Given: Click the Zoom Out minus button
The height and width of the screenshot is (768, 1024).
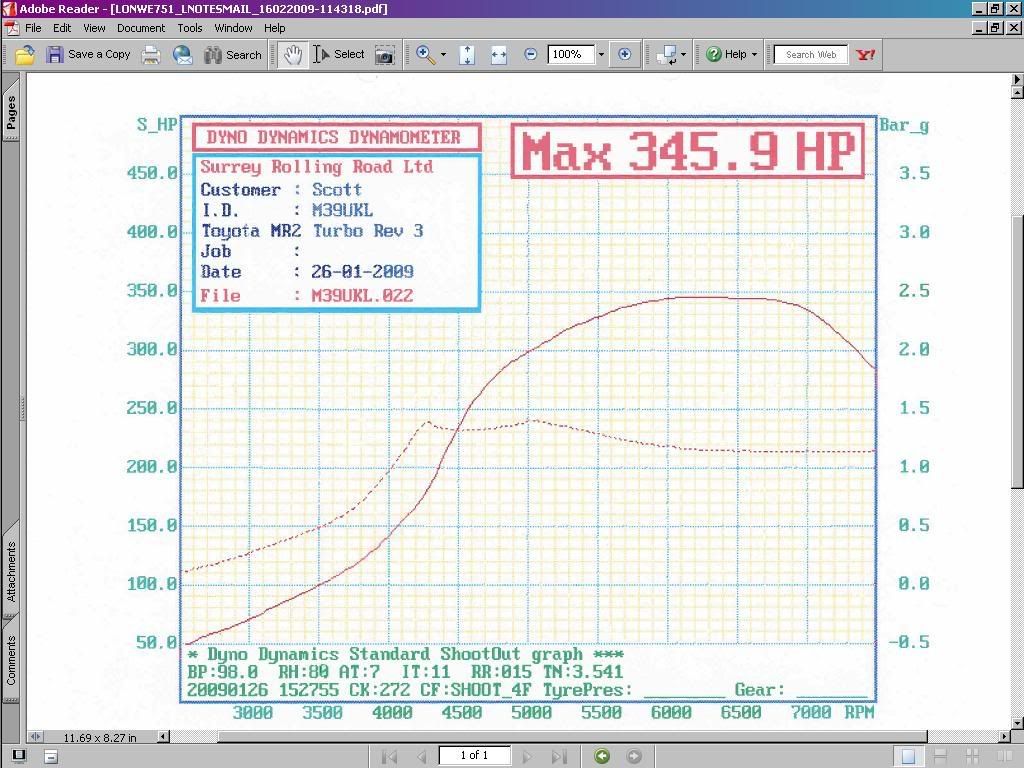Looking at the screenshot, I should pos(530,54).
